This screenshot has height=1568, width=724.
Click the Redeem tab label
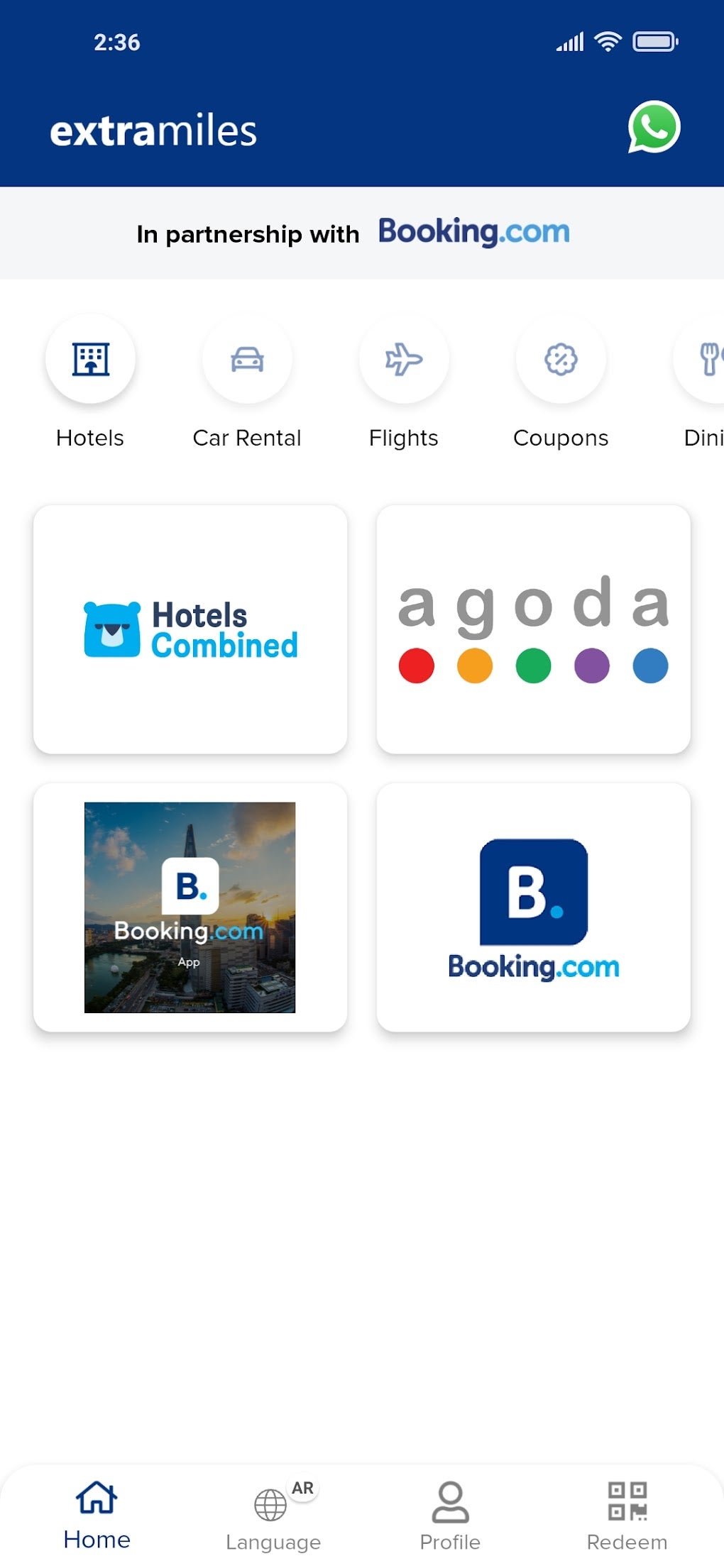click(627, 1542)
